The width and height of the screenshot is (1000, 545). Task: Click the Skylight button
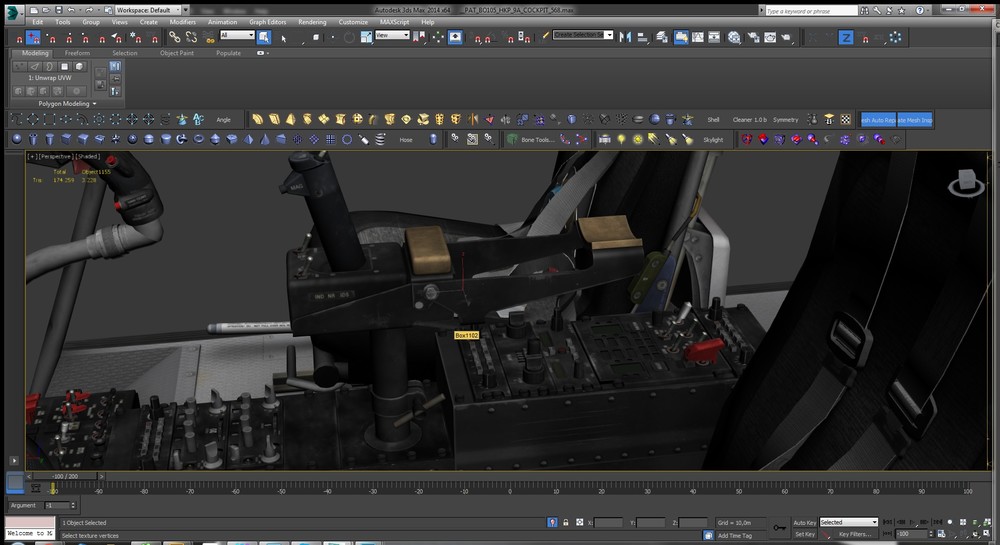[713, 140]
